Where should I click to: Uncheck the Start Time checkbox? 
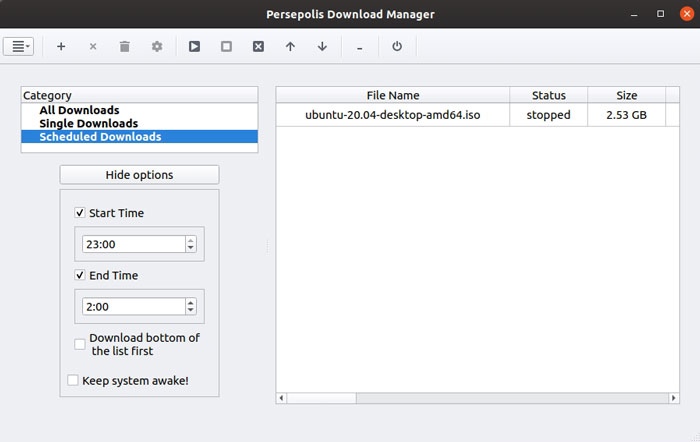coord(80,213)
